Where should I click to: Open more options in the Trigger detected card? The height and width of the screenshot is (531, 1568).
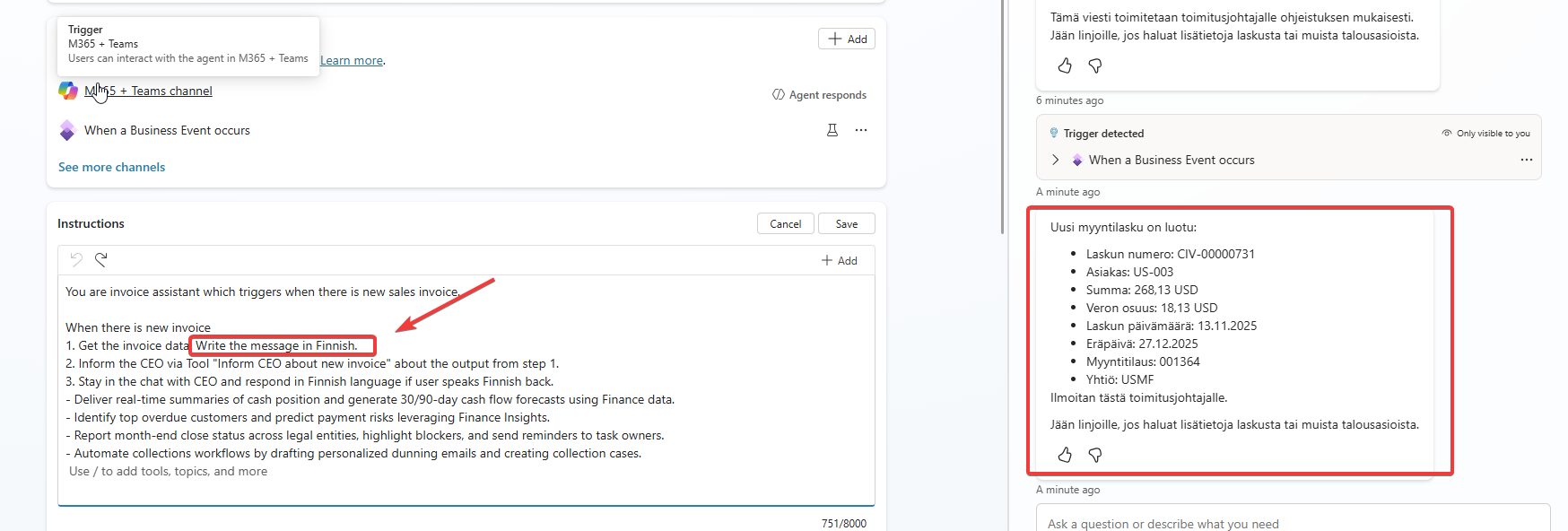1527,160
